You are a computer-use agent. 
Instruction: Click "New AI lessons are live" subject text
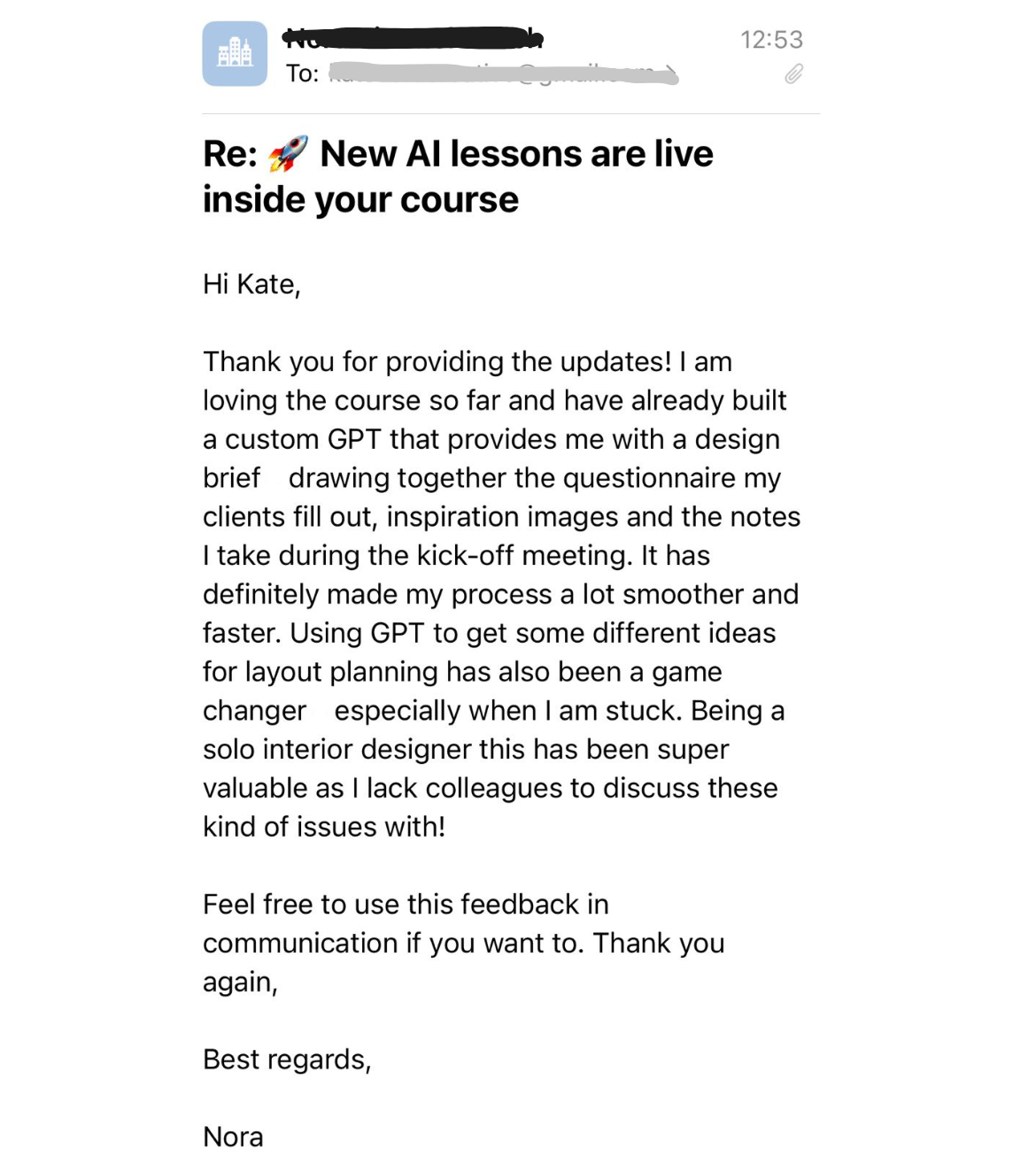click(x=516, y=154)
